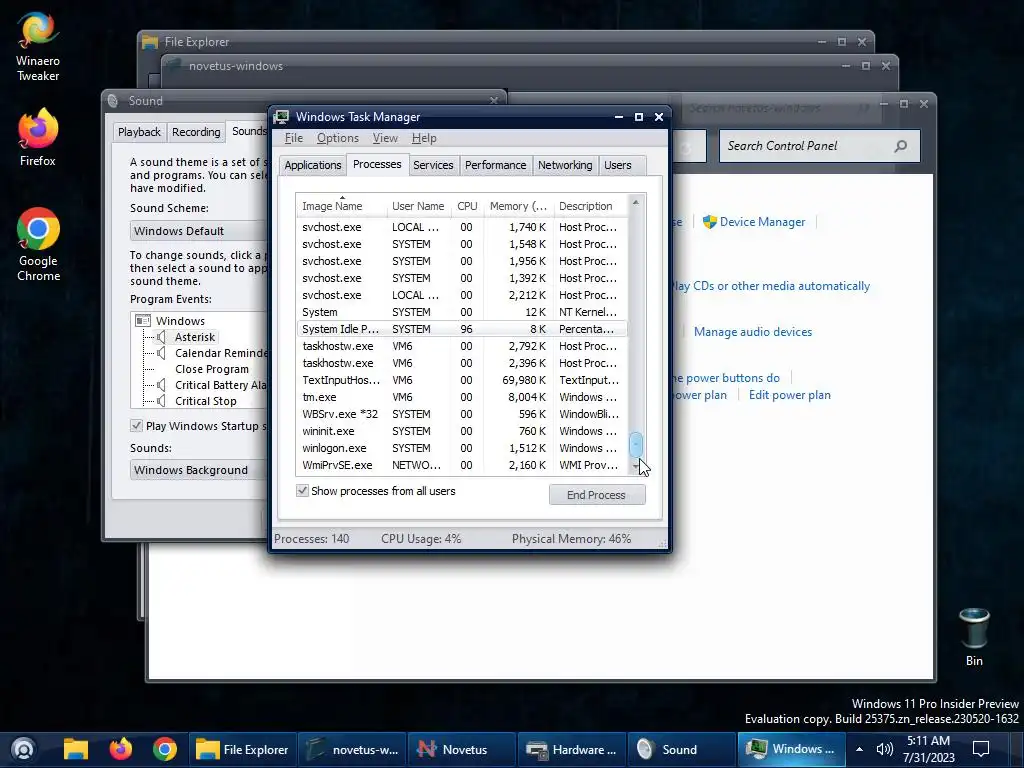Click the Sound window title icon
The image size is (1024, 768).
click(113, 101)
